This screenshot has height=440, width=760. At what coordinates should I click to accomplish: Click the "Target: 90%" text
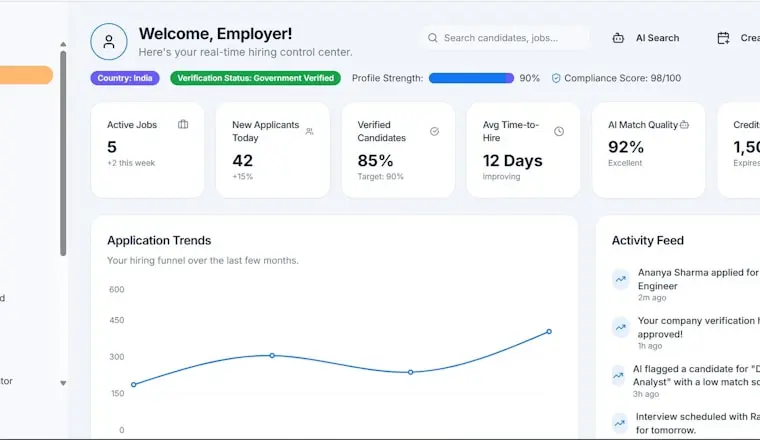click(x=380, y=176)
